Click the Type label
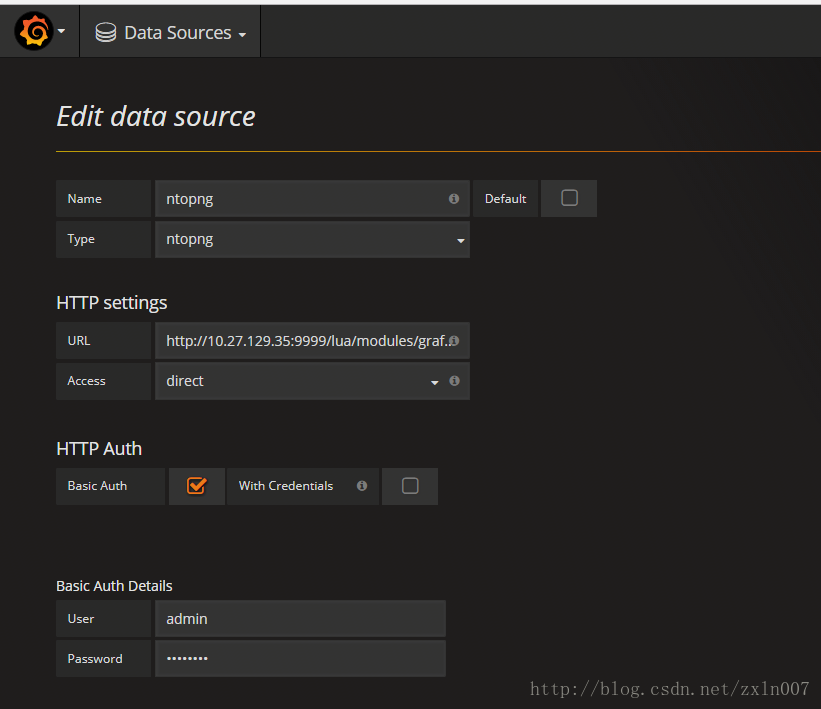The image size is (821, 709). (x=81, y=239)
